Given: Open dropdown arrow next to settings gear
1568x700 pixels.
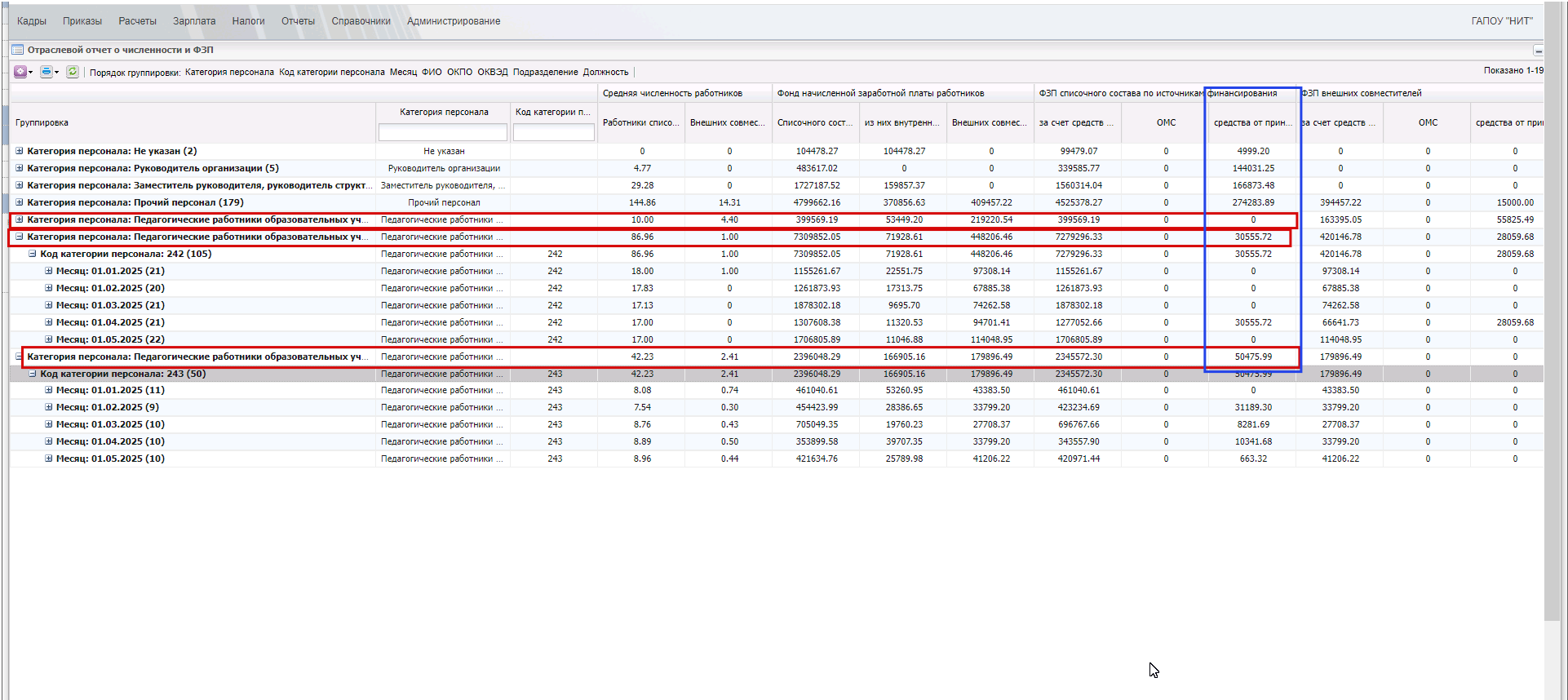Looking at the screenshot, I should click(31, 73).
